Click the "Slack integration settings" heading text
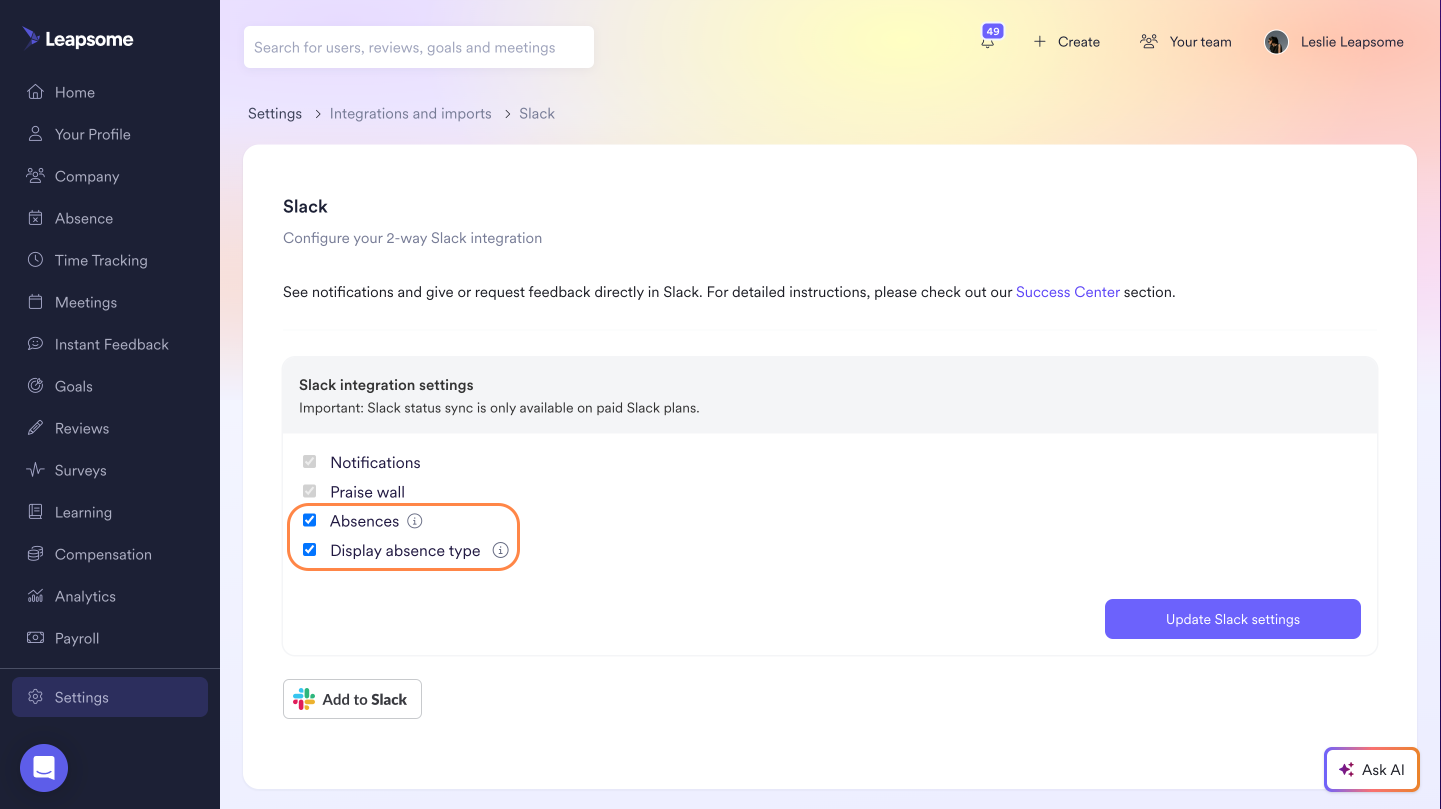The height and width of the screenshot is (809, 1441). [x=386, y=385]
